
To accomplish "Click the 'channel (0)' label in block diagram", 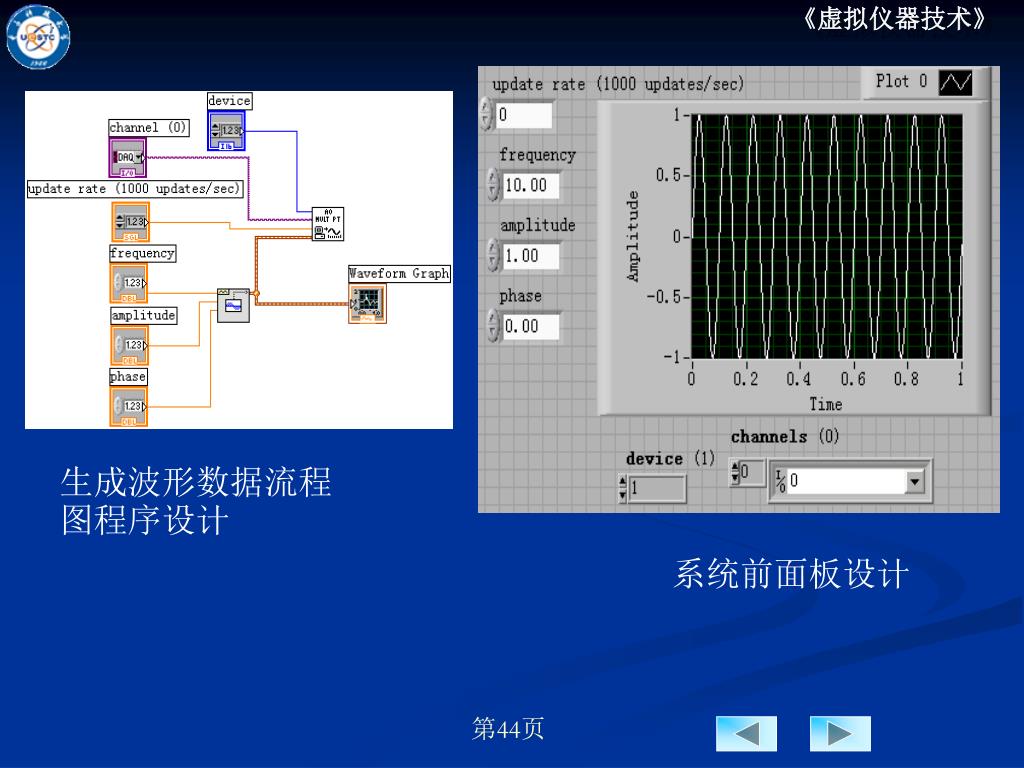I will 148,127.
